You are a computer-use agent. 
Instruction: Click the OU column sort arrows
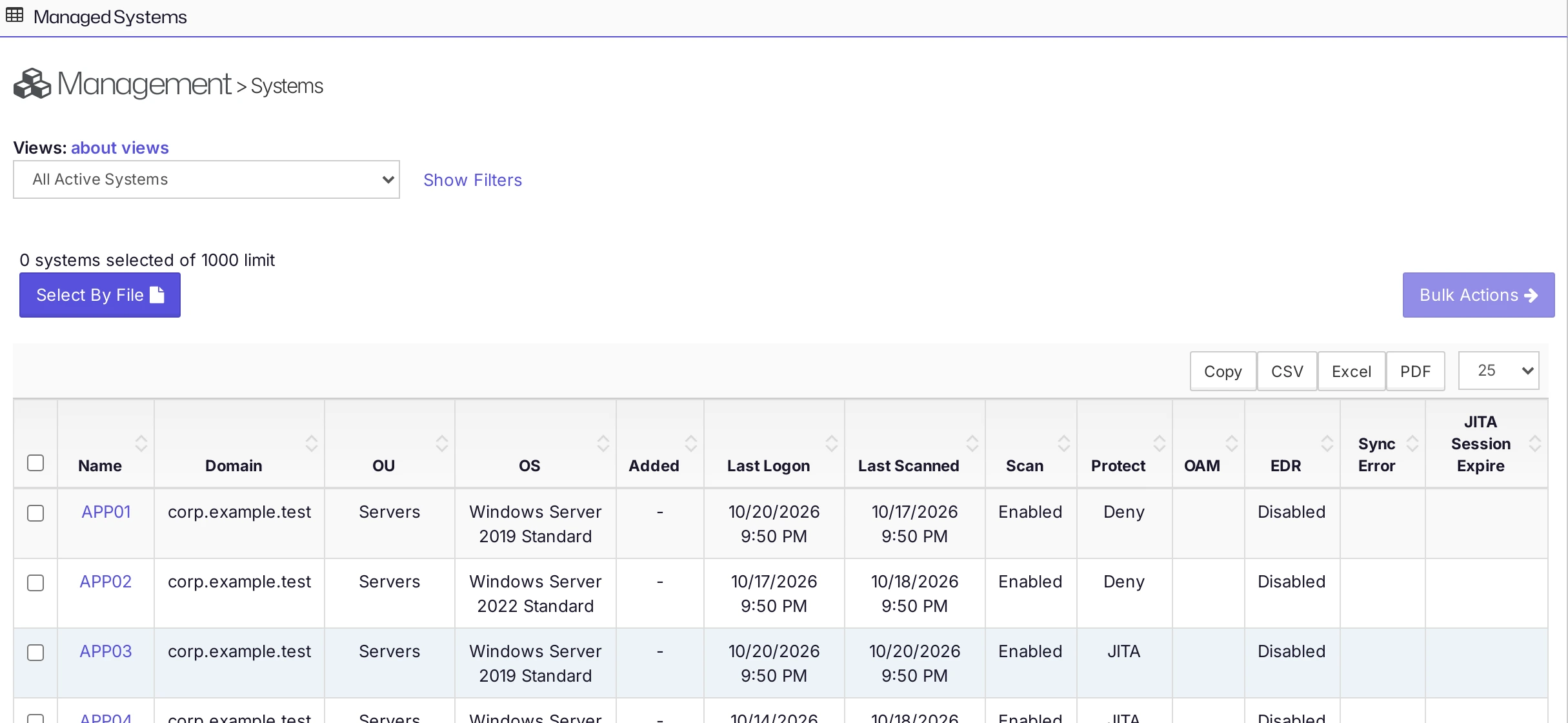442,443
